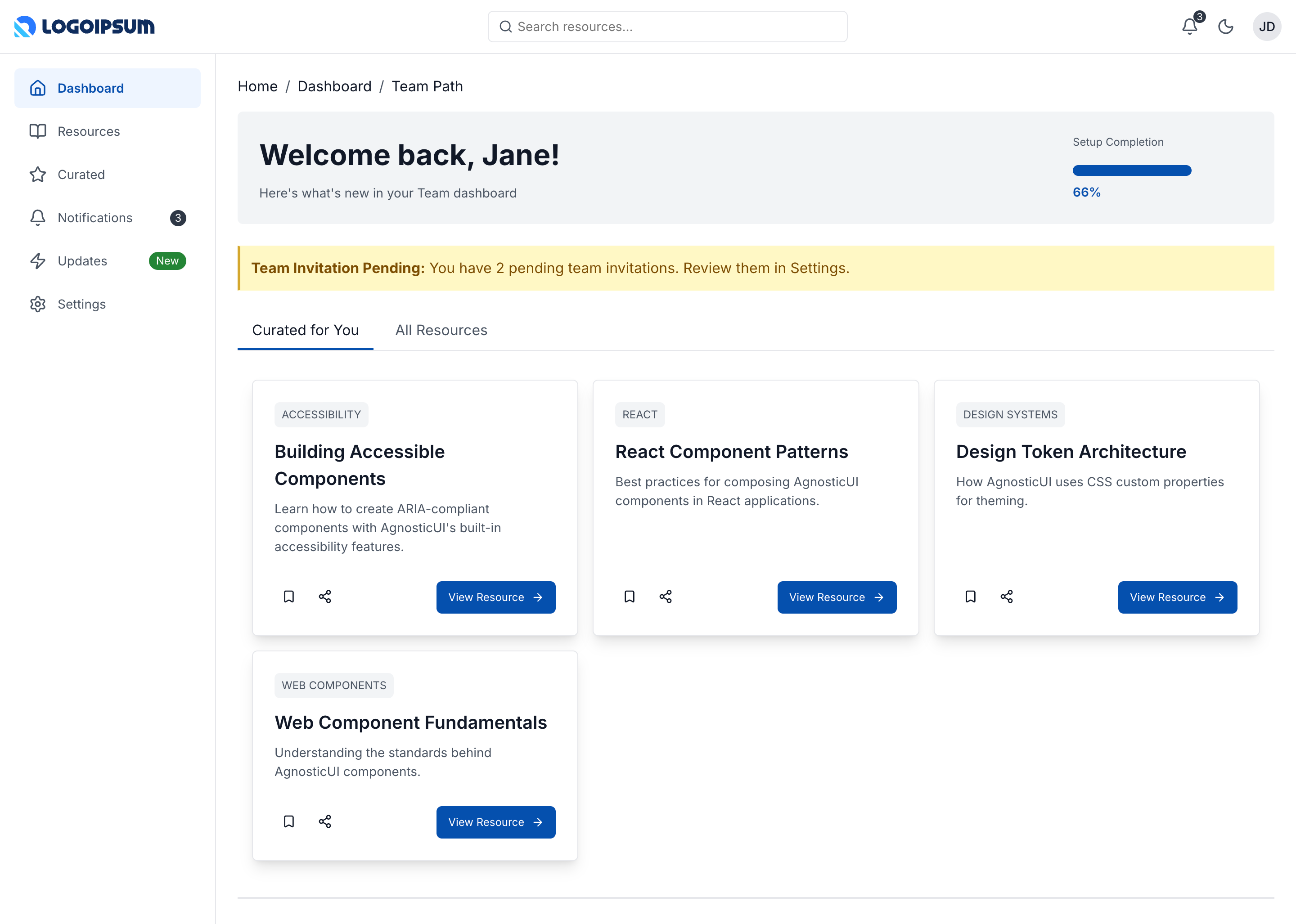Share the React Component Patterns resource
Screen dimensions: 1296x924
[666, 596]
